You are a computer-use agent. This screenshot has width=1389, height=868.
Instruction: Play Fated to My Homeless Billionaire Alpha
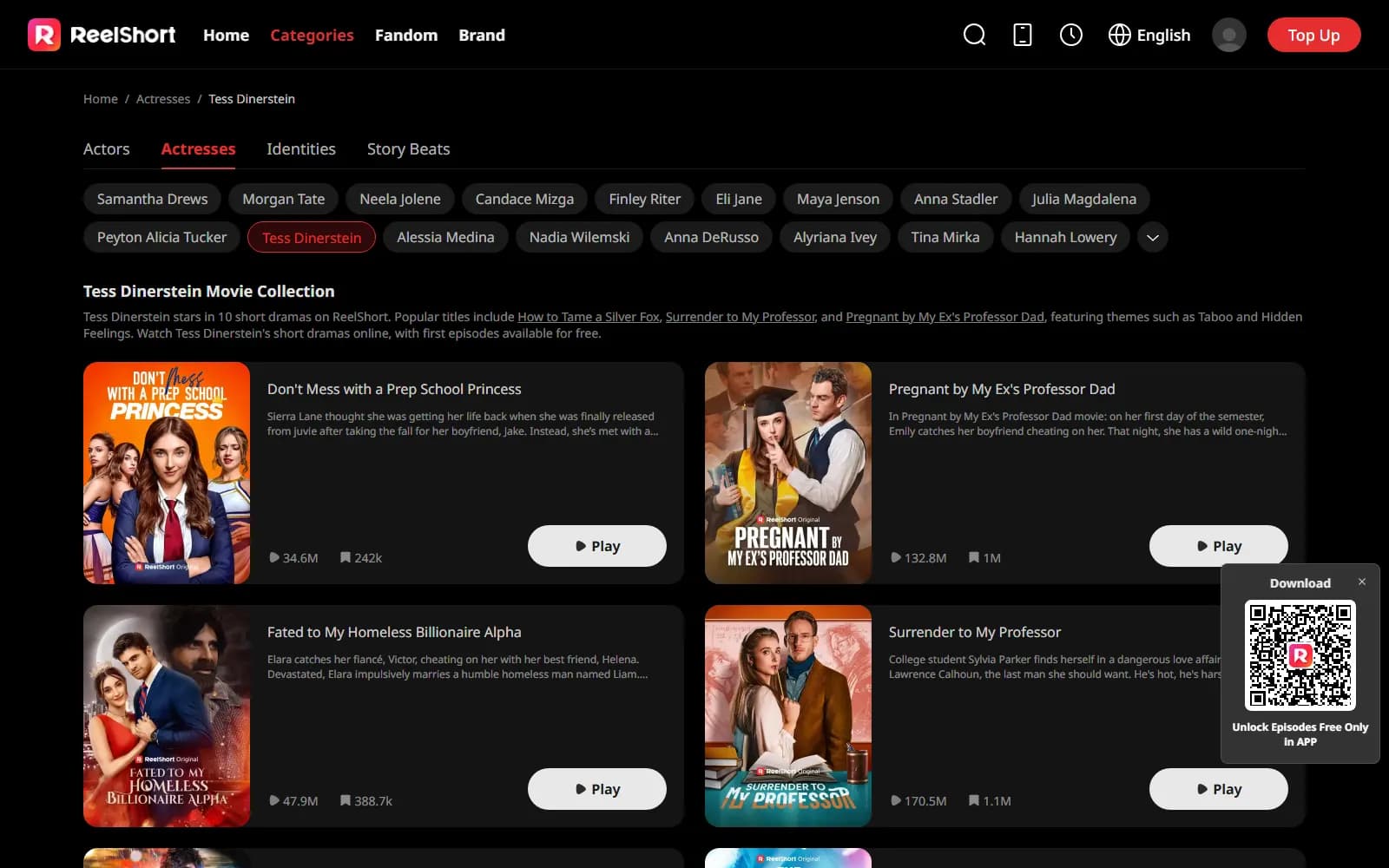click(x=597, y=789)
